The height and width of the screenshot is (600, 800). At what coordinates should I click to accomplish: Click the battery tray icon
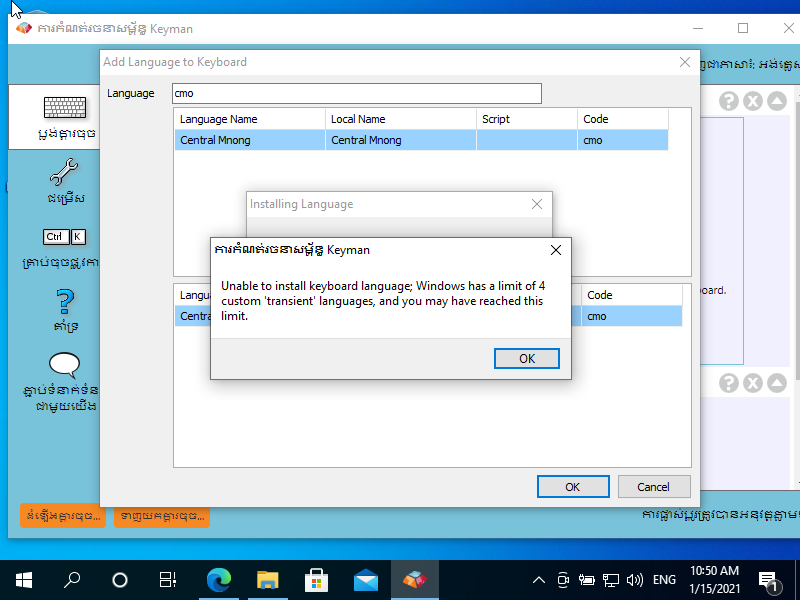tap(587, 580)
